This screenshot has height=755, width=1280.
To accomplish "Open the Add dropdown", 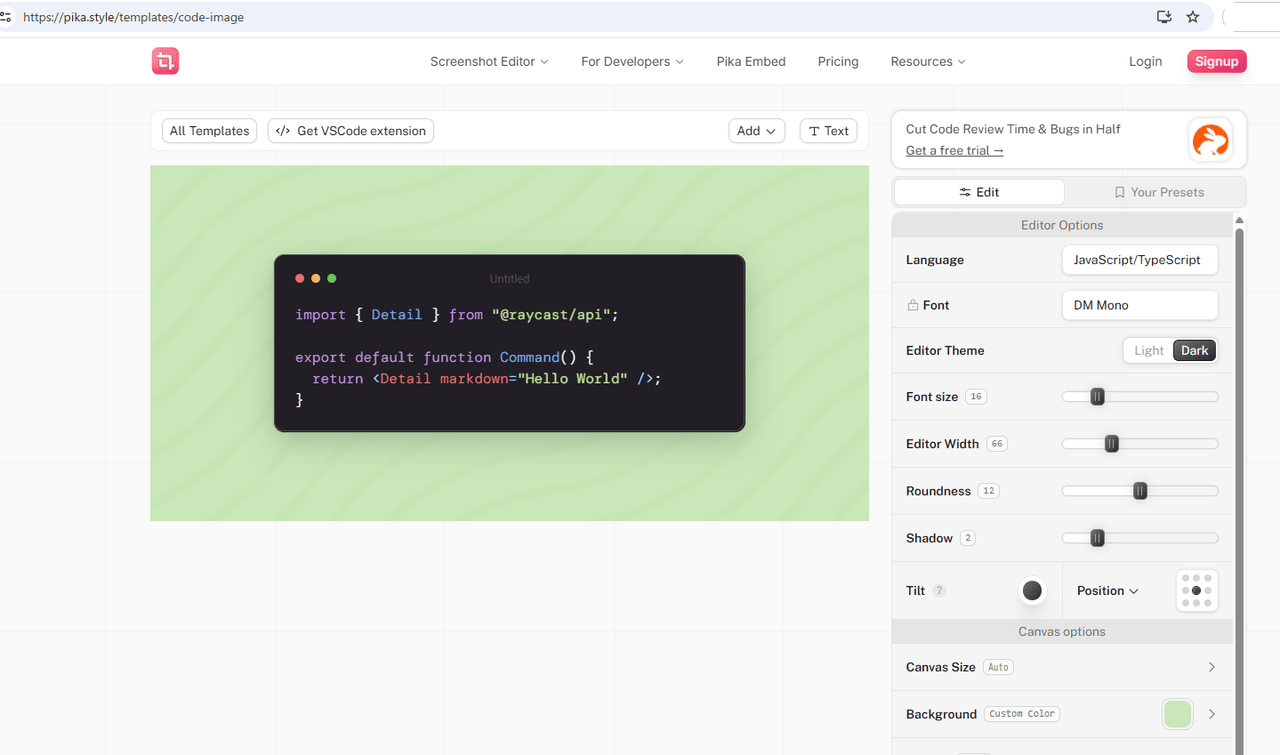I will point(757,131).
